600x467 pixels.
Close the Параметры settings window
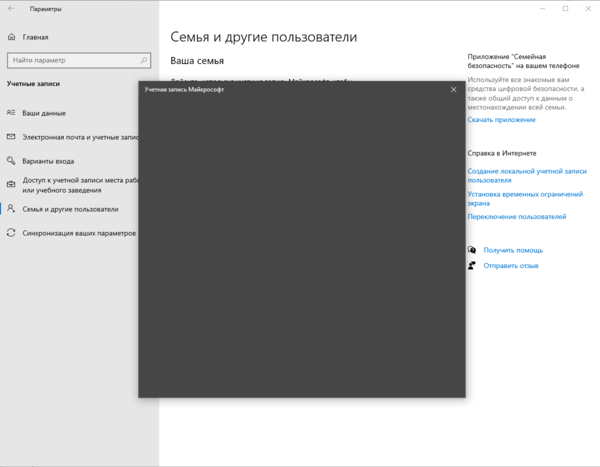tap(589, 9)
